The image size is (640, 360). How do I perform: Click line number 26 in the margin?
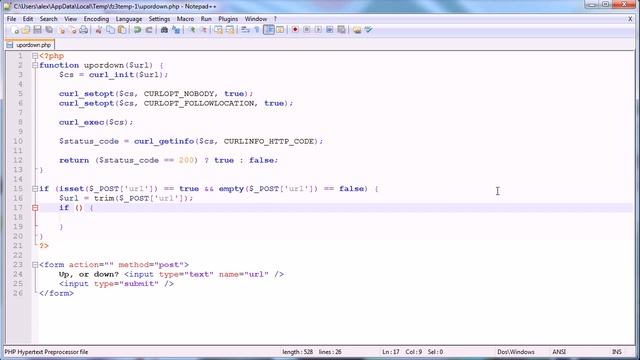click(x=18, y=293)
